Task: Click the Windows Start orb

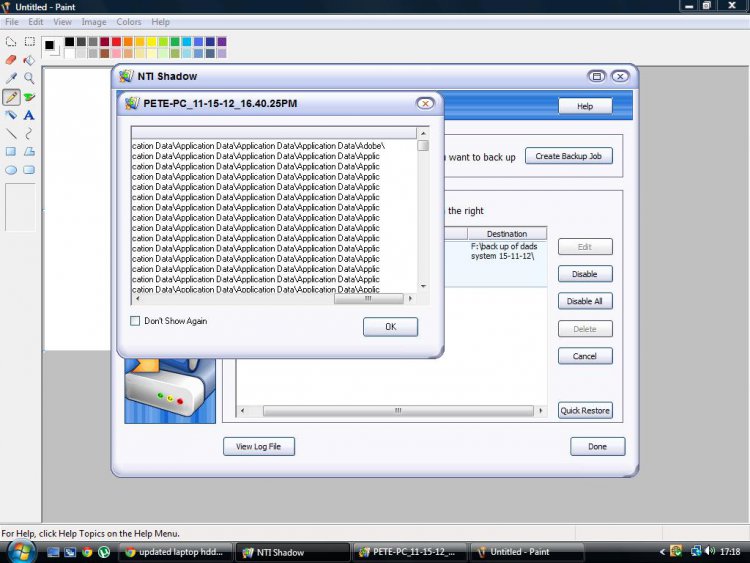Action: click(x=21, y=552)
